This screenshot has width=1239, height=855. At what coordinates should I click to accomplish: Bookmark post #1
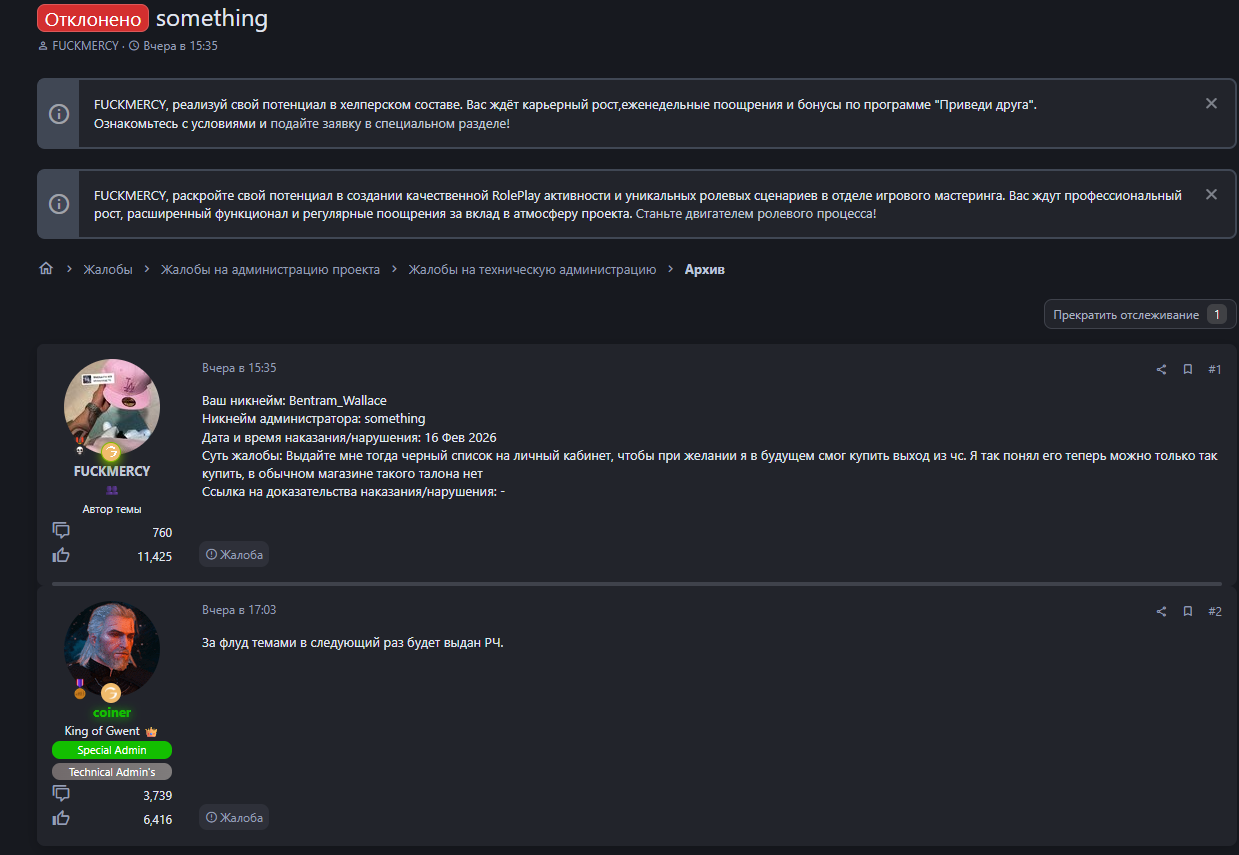coord(1188,369)
